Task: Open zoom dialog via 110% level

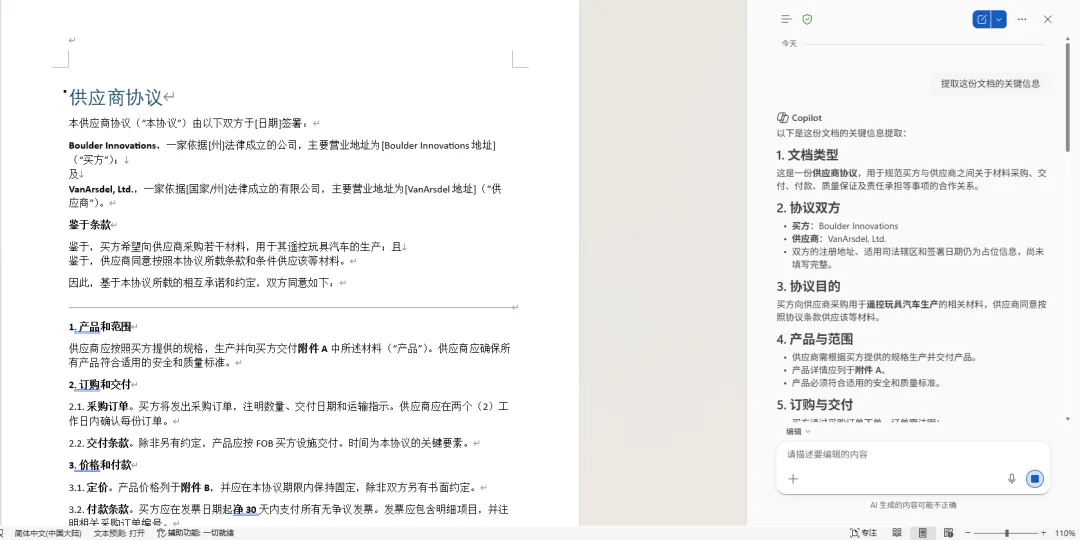Action: point(1064,533)
